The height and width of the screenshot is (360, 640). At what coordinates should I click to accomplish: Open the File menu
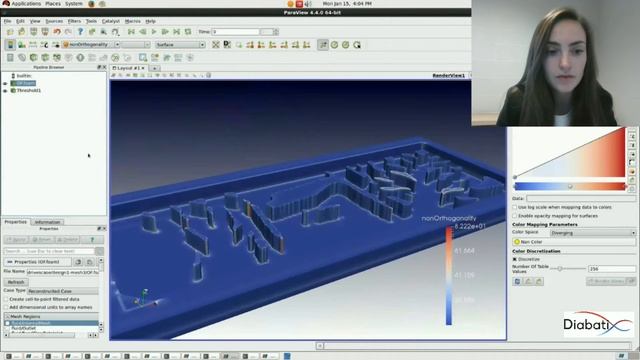coord(7,21)
